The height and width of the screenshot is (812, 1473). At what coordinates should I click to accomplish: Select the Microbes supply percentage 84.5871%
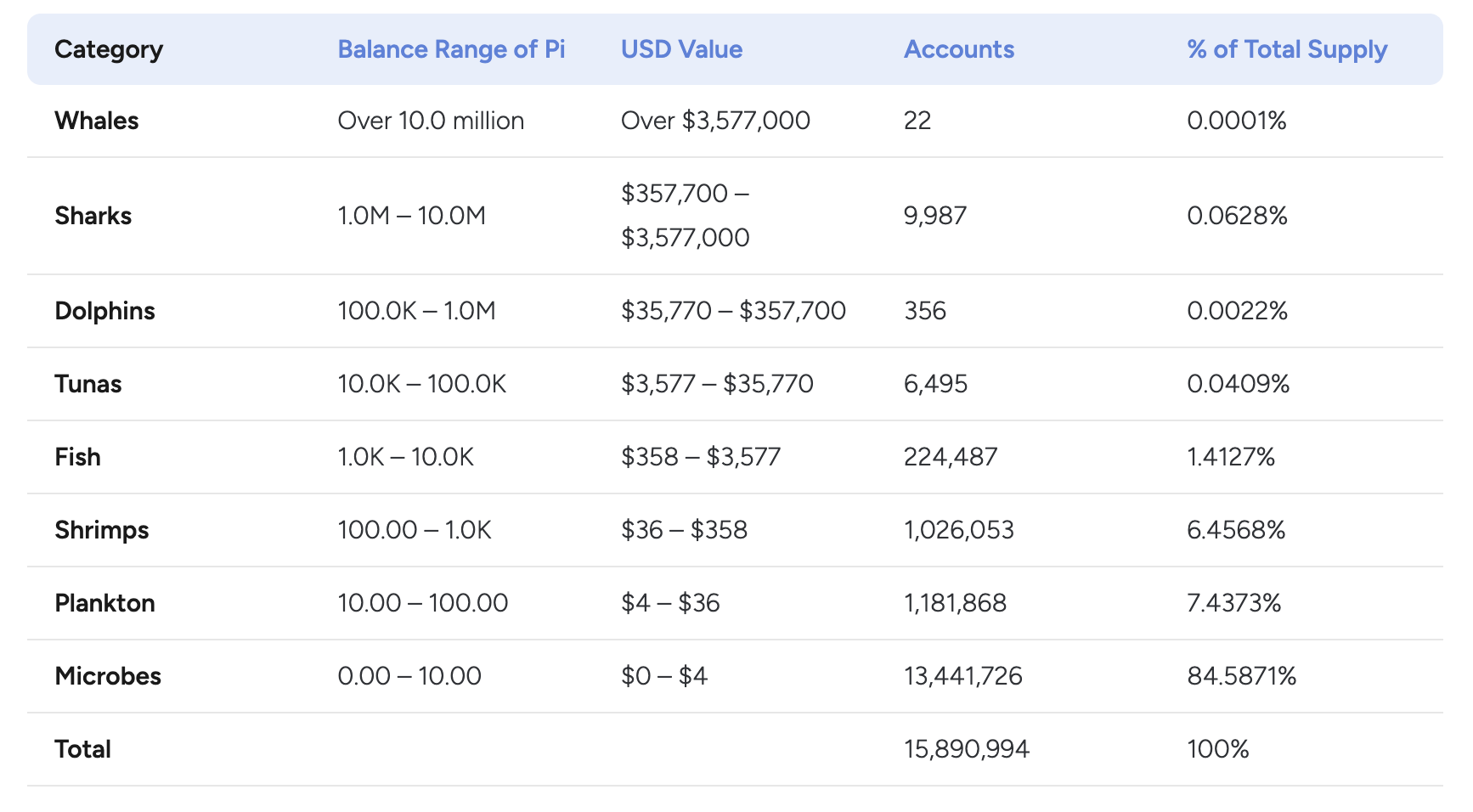1241,676
